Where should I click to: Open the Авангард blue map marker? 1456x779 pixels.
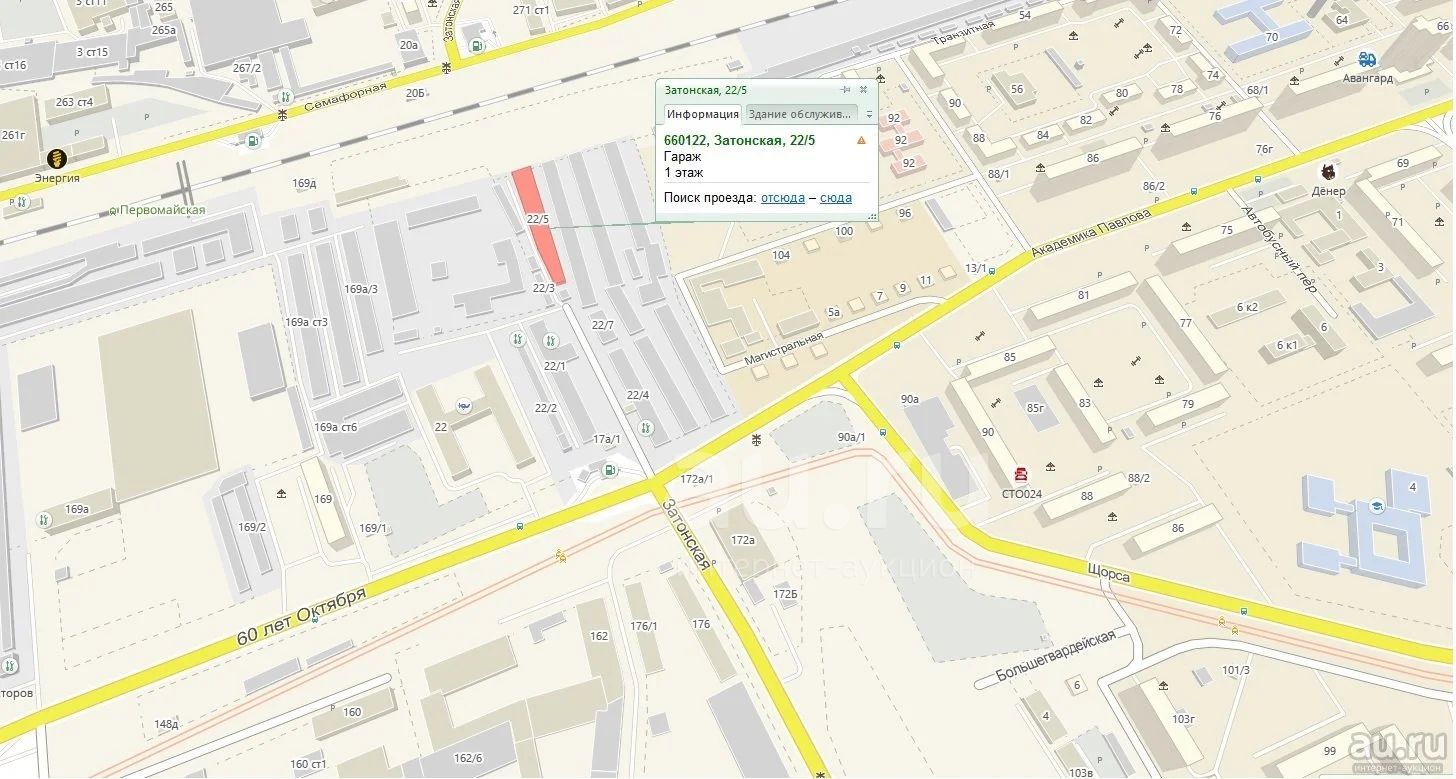tap(1367, 60)
